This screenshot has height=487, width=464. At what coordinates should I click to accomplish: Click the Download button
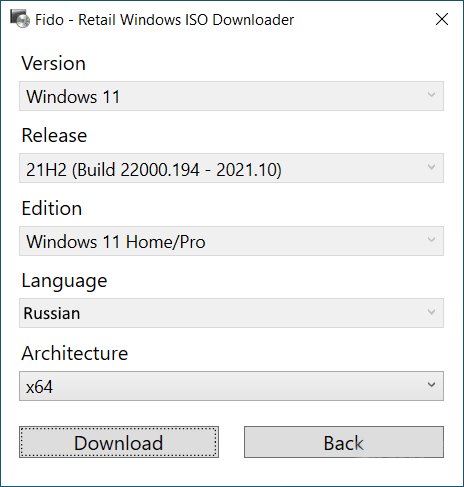coord(119,442)
